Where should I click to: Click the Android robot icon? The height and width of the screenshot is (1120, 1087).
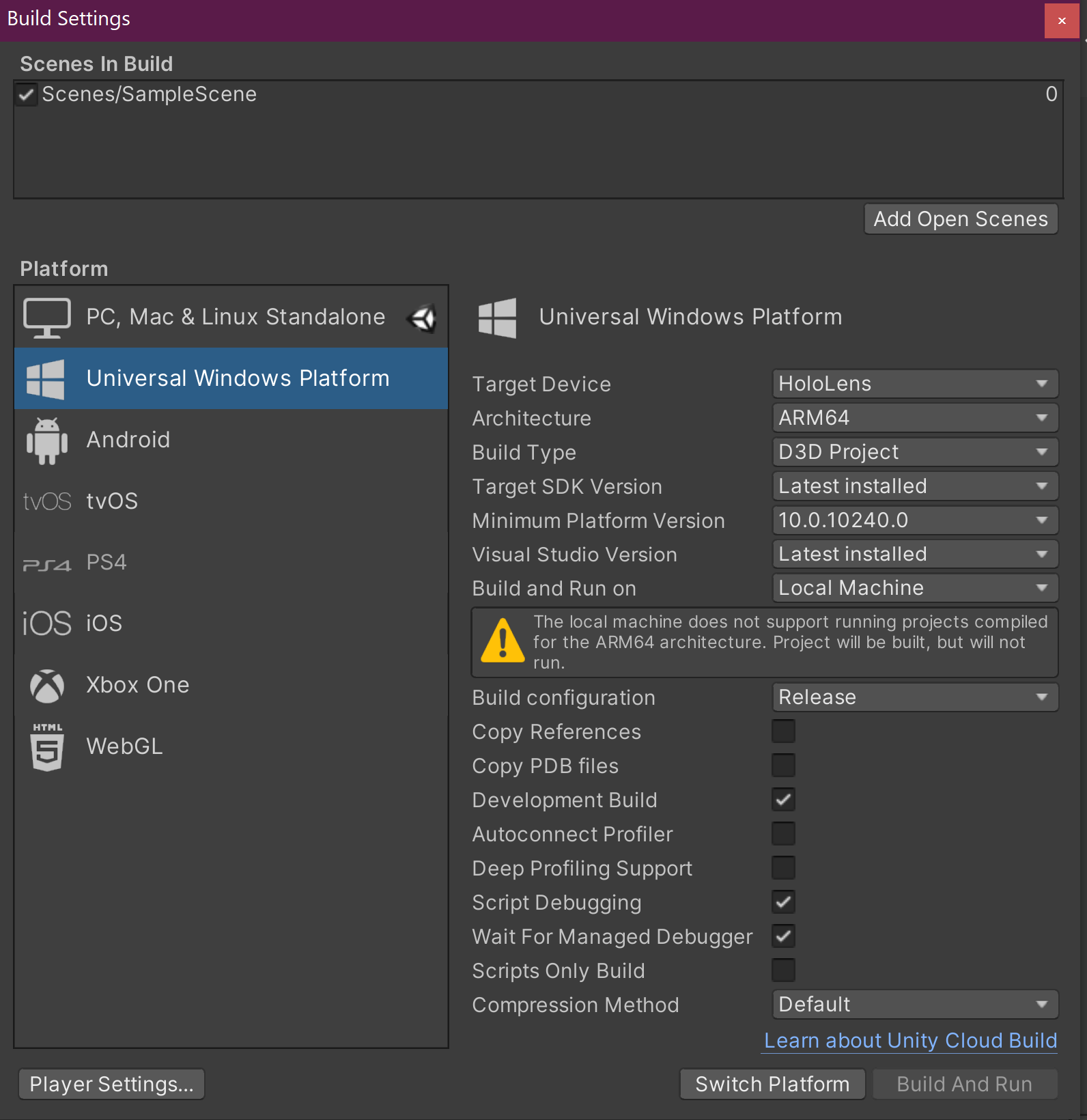[x=46, y=440]
